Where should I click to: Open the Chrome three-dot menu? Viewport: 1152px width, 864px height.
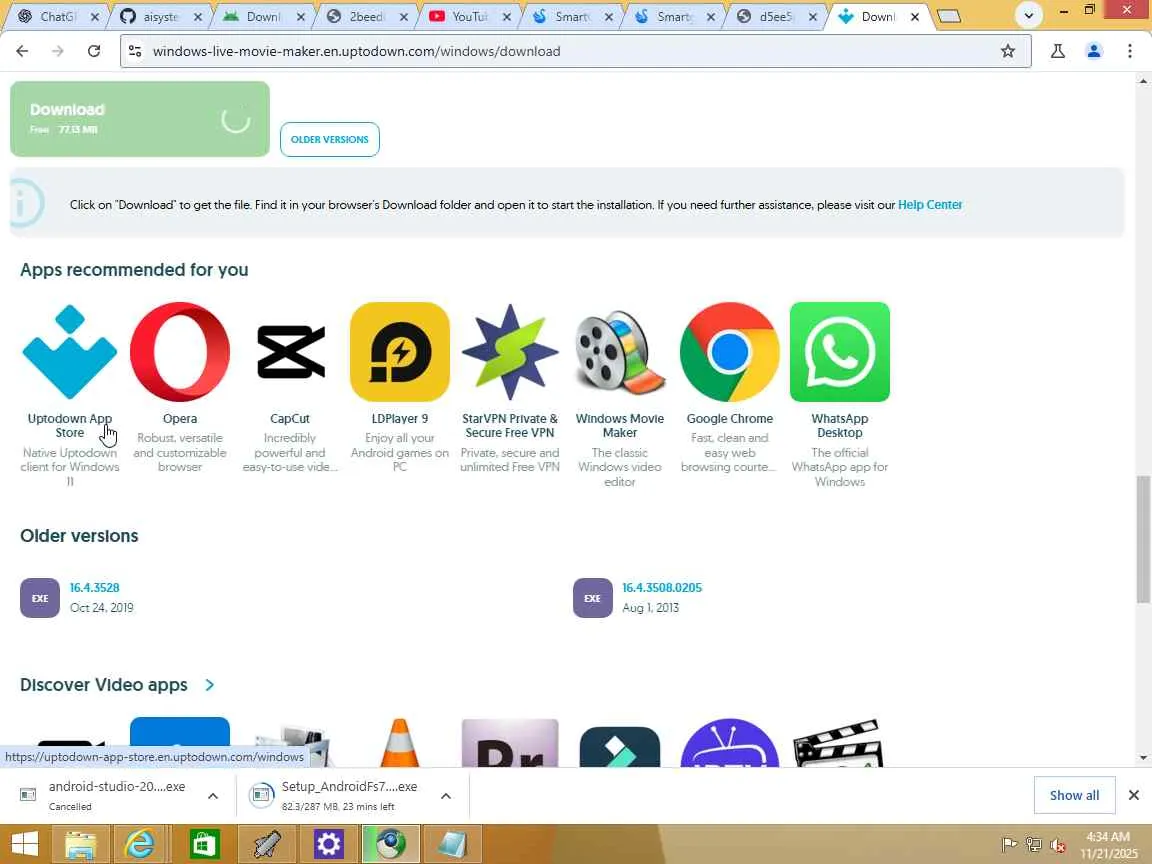pyautogui.click(x=1130, y=51)
